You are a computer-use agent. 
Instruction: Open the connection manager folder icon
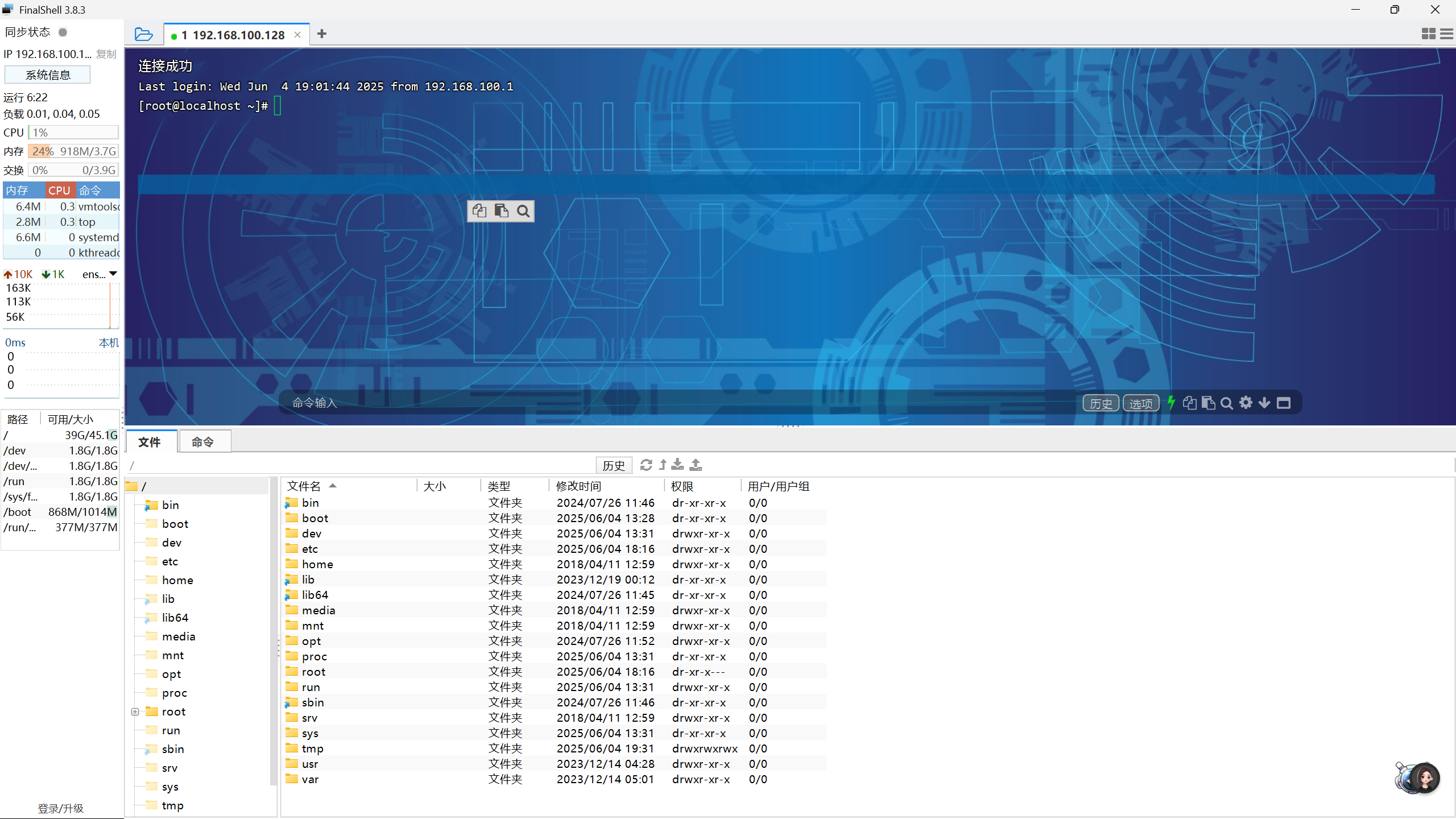[x=143, y=34]
